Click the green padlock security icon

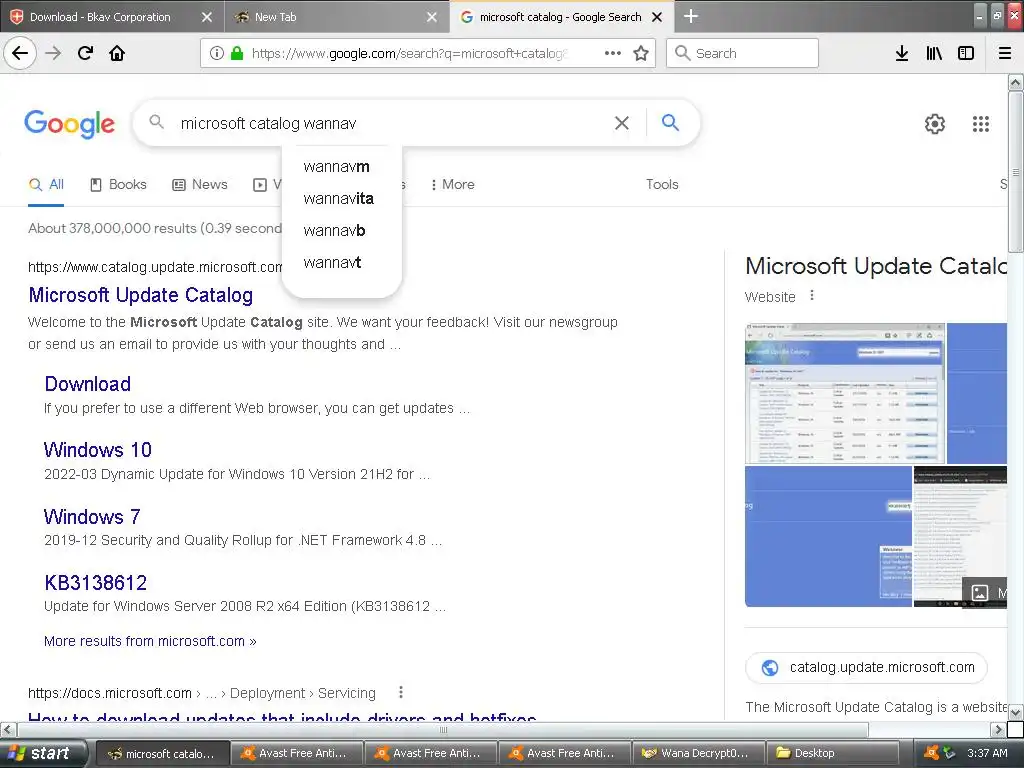tap(237, 53)
